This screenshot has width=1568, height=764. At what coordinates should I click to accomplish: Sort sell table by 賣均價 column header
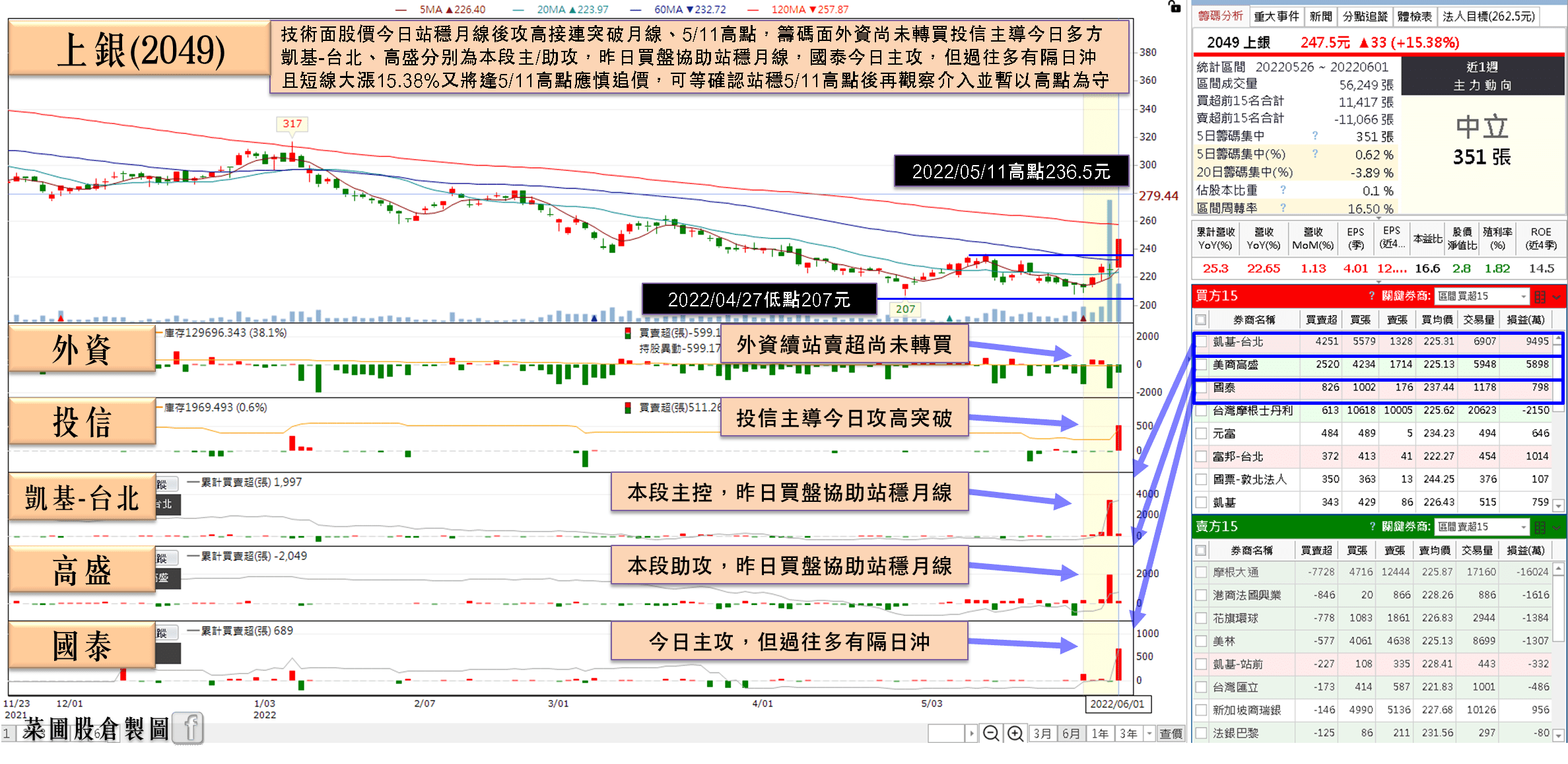pyautogui.click(x=1433, y=550)
